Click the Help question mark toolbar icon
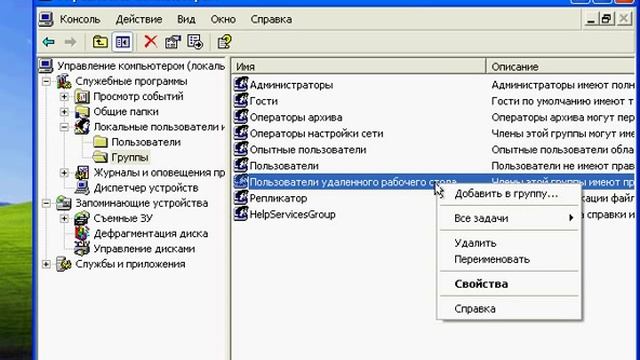Image resolution: width=640 pixels, height=360 pixels. (224, 42)
